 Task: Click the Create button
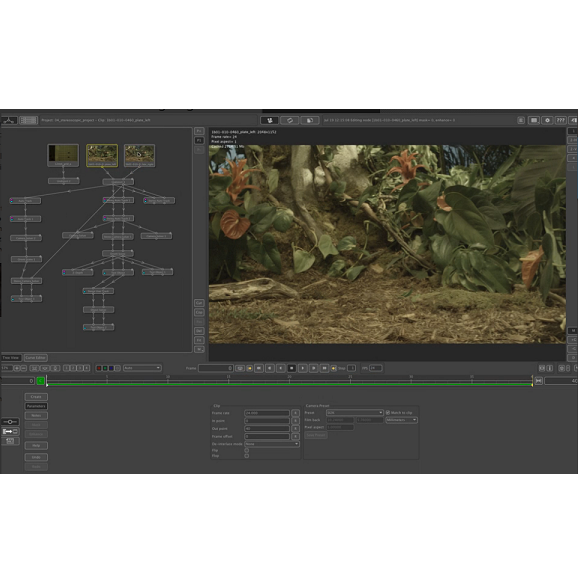[x=36, y=397]
